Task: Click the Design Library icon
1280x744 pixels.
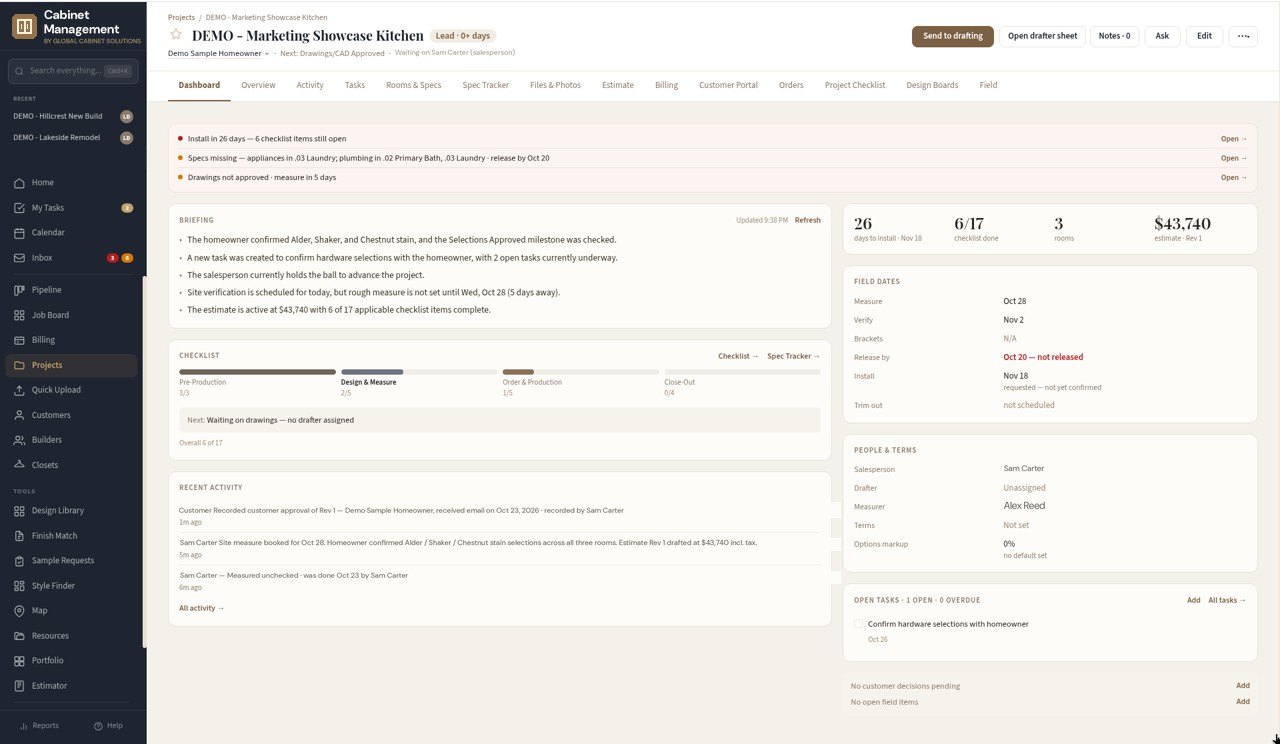Action: point(20,511)
